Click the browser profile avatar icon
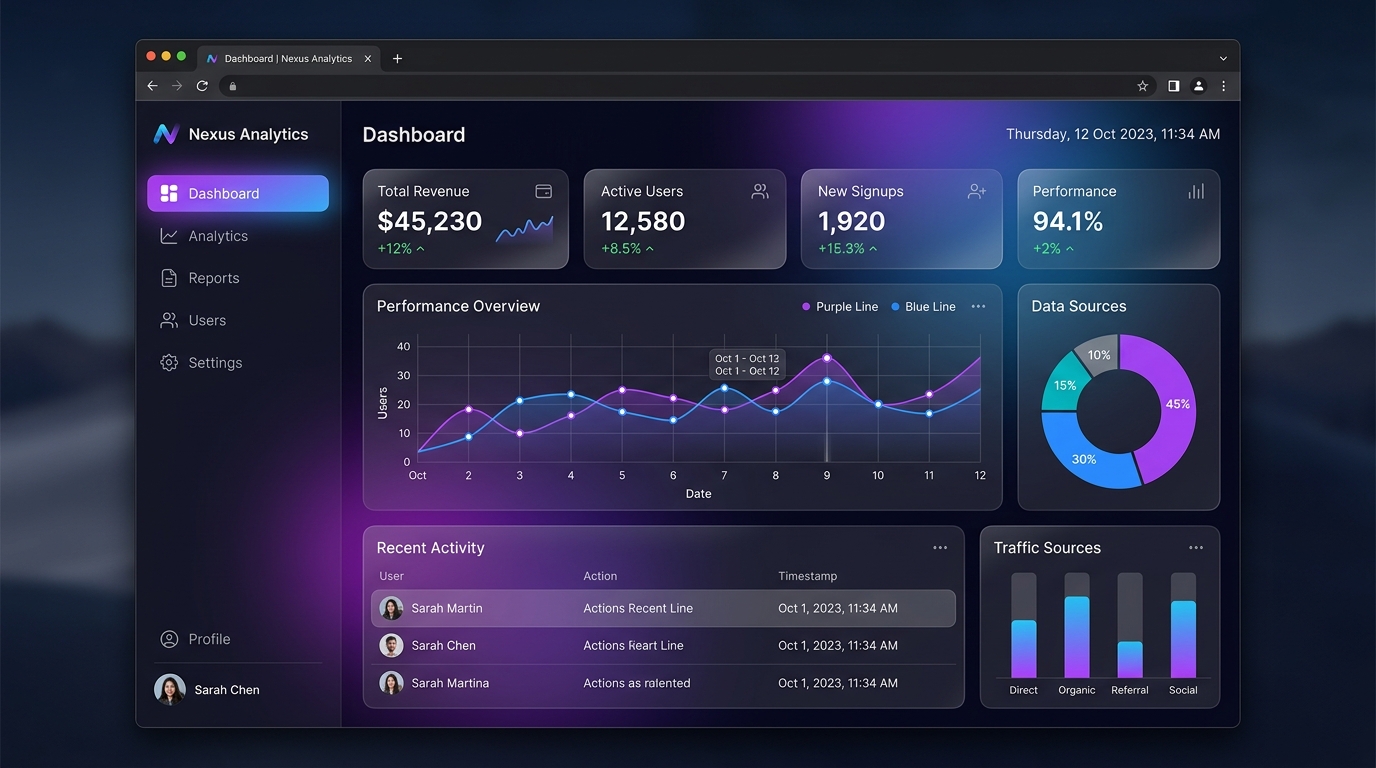 [1199, 86]
